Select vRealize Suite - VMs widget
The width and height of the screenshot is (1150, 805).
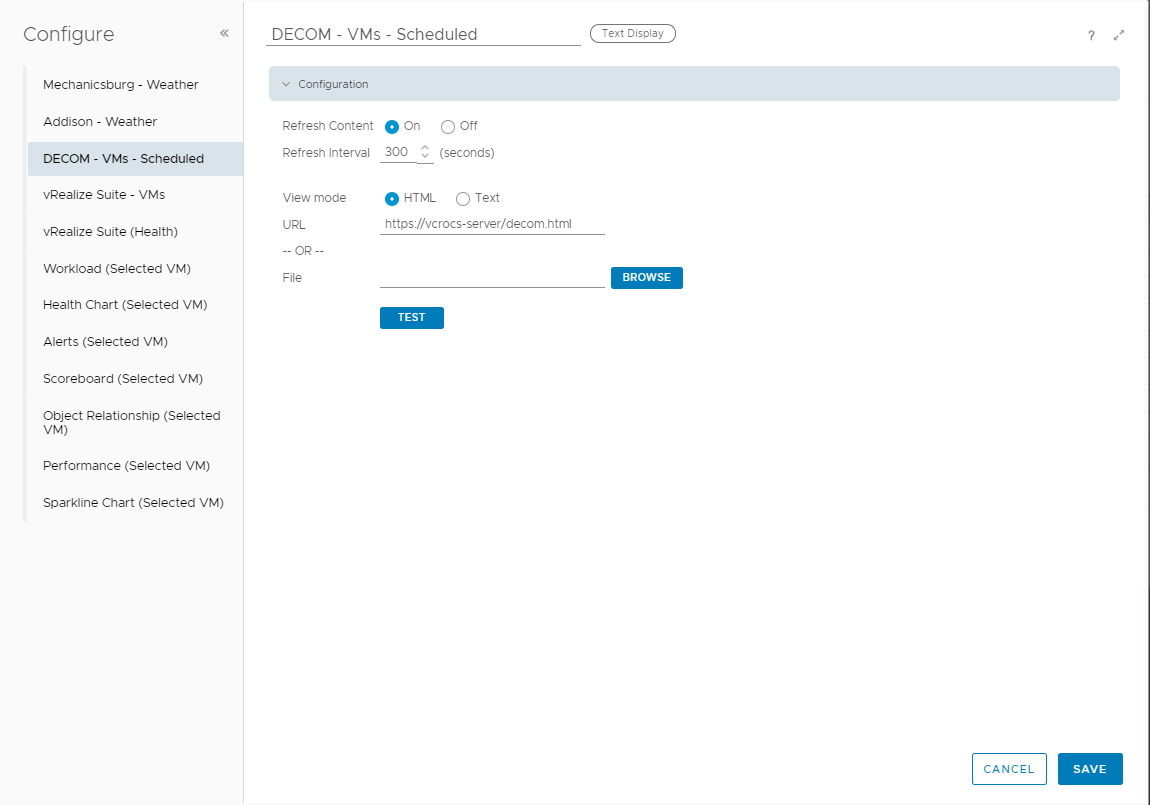tap(104, 195)
